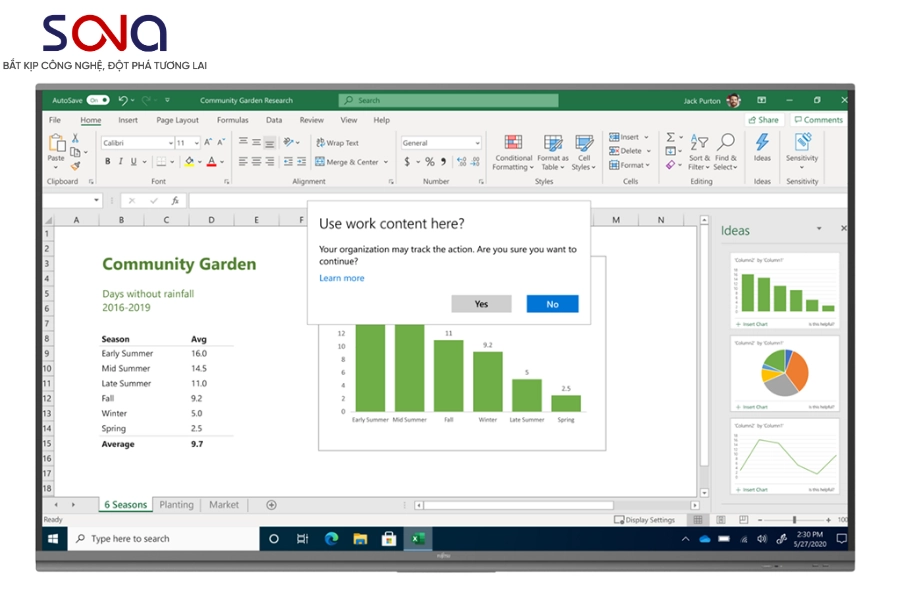Click the Sort & Filter icon
The width and height of the screenshot is (900, 600).
[x=699, y=143]
